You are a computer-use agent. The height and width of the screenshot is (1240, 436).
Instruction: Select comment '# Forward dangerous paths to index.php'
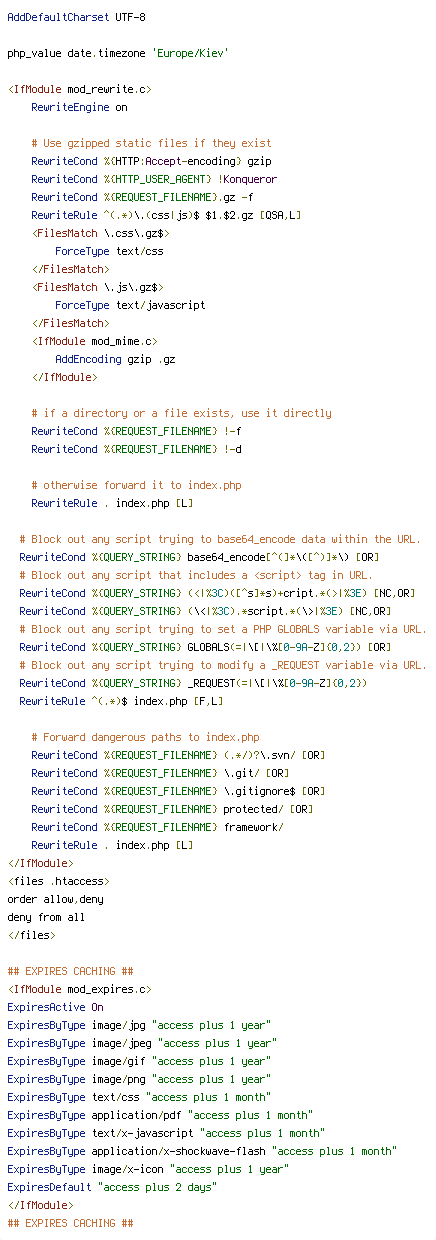coord(145,737)
